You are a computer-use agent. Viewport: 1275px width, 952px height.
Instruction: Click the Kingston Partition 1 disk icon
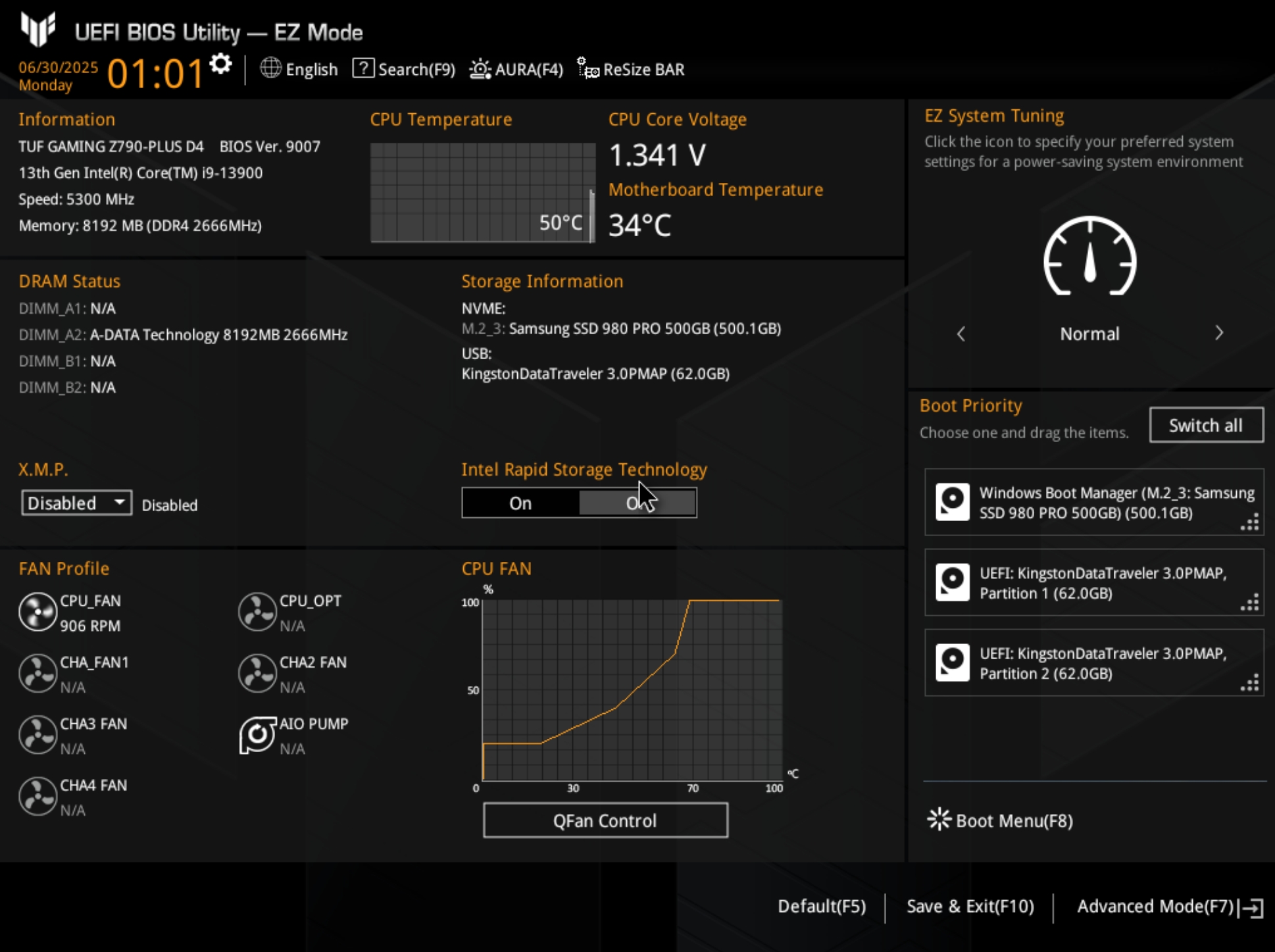click(953, 582)
